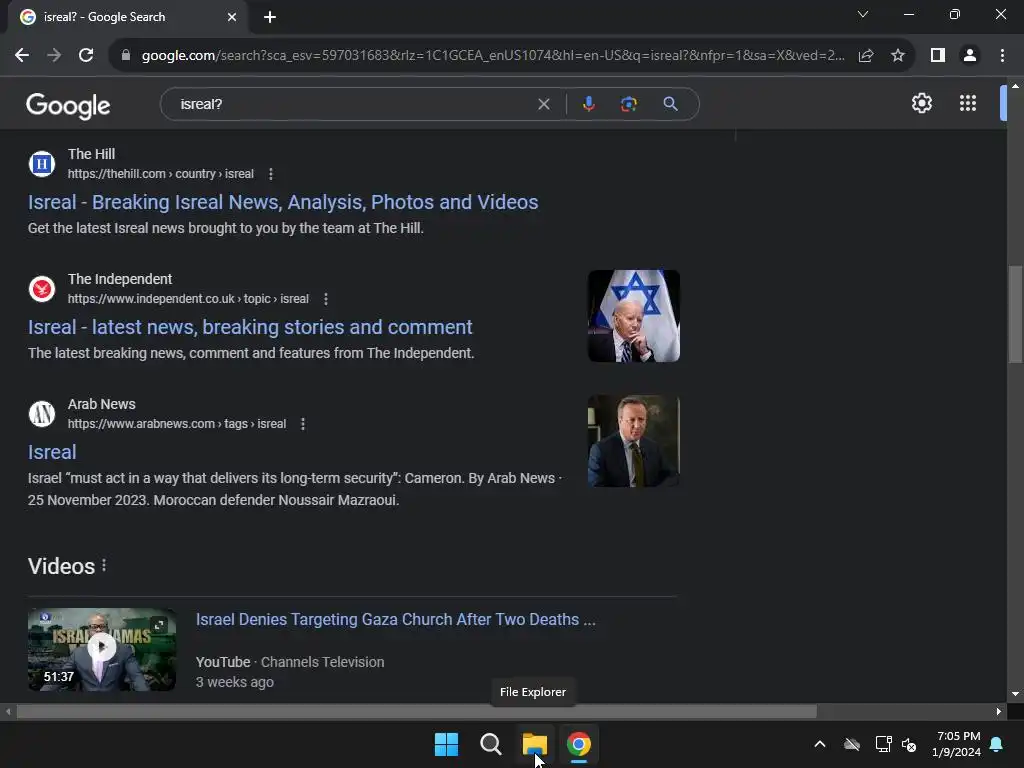Open Independent result thumbnail image
1024x768 pixels.
click(x=633, y=316)
